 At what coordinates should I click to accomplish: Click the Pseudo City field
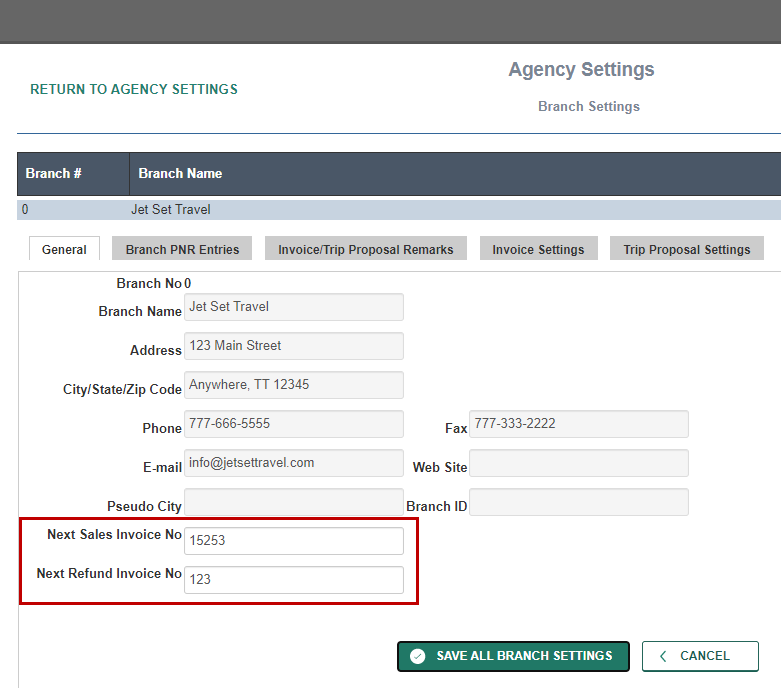(x=294, y=502)
